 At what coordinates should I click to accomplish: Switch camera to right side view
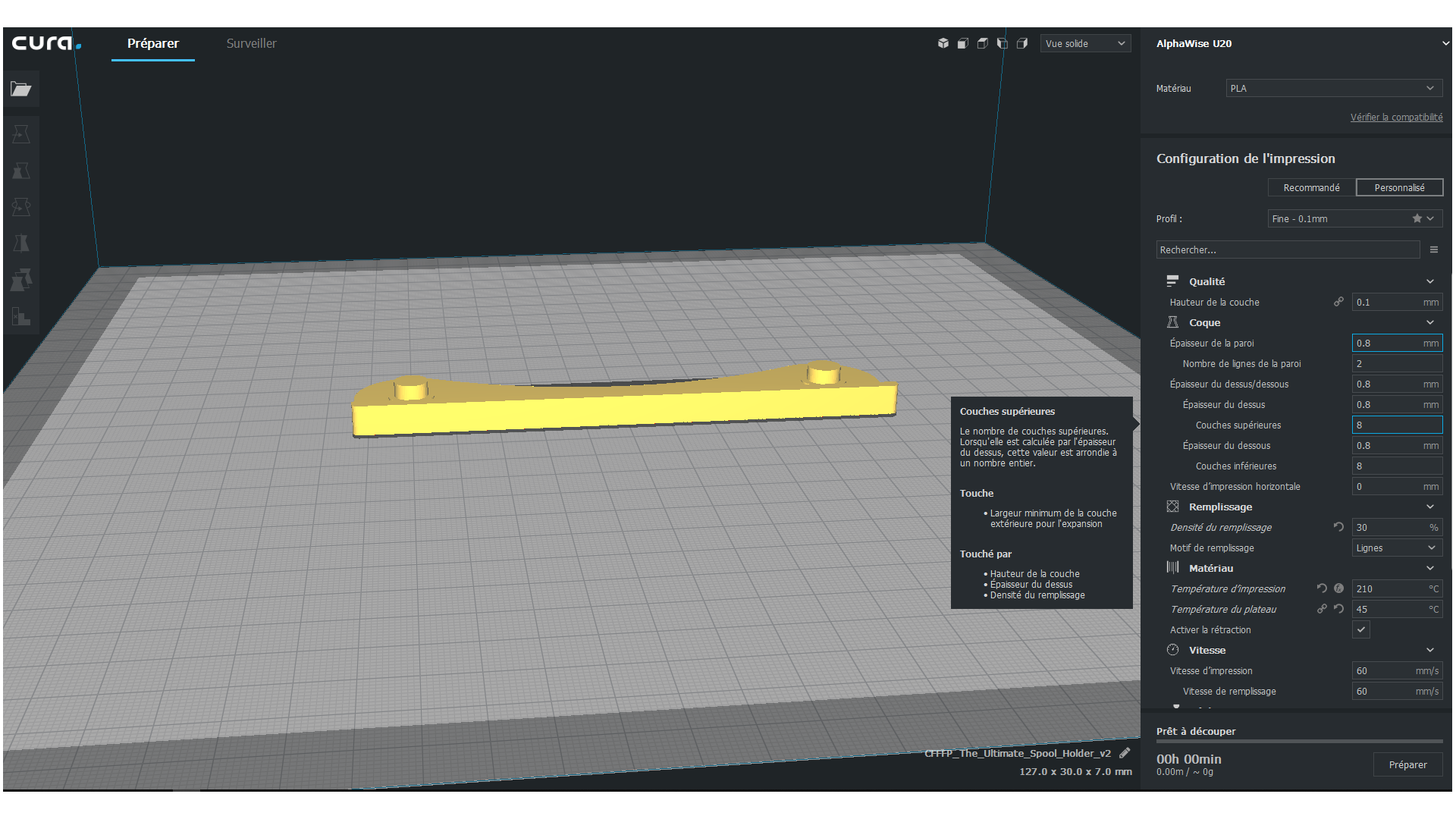[x=1021, y=43]
